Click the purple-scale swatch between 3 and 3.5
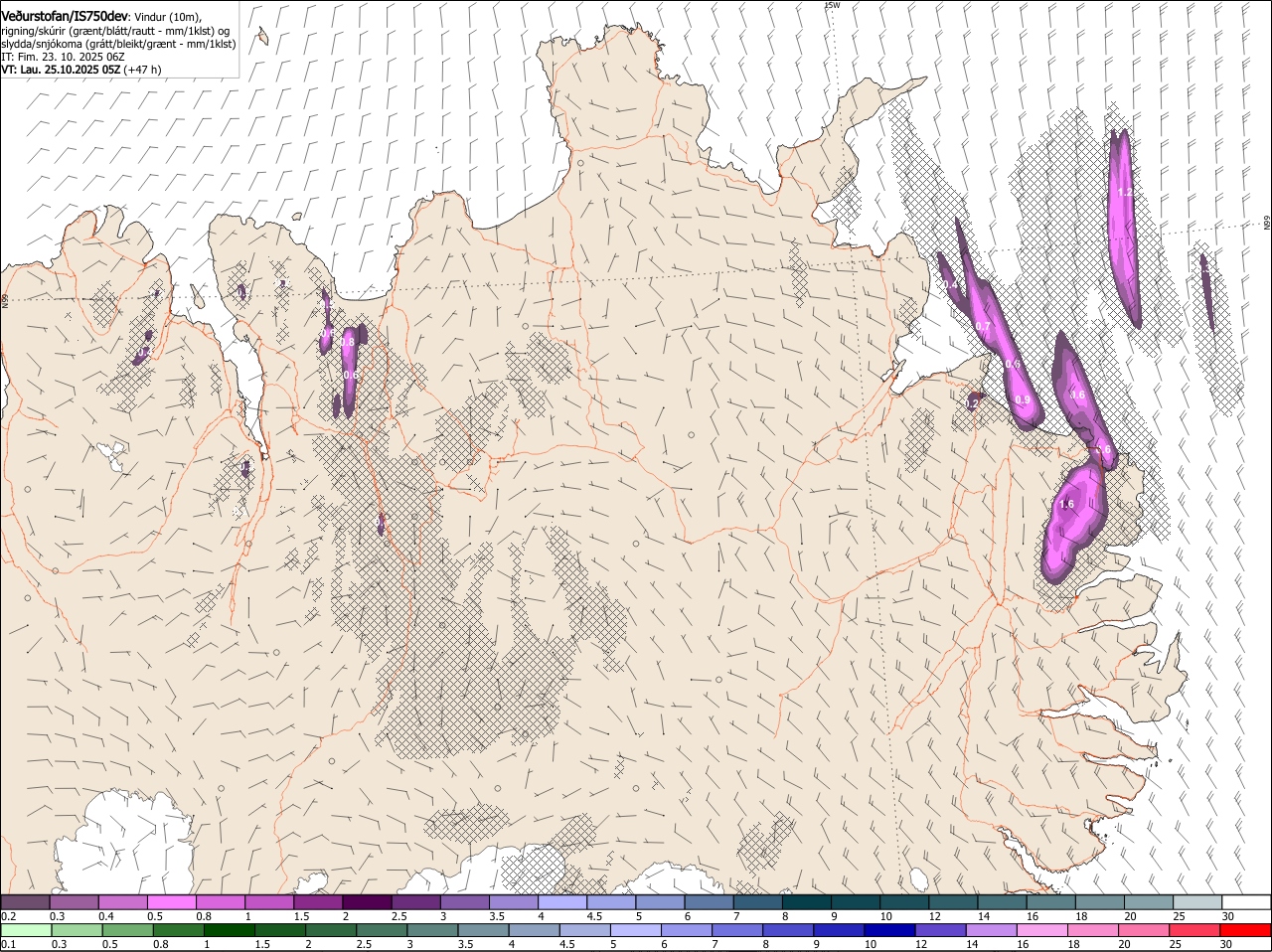Viewport: 1272px width, 952px height. coord(464,901)
